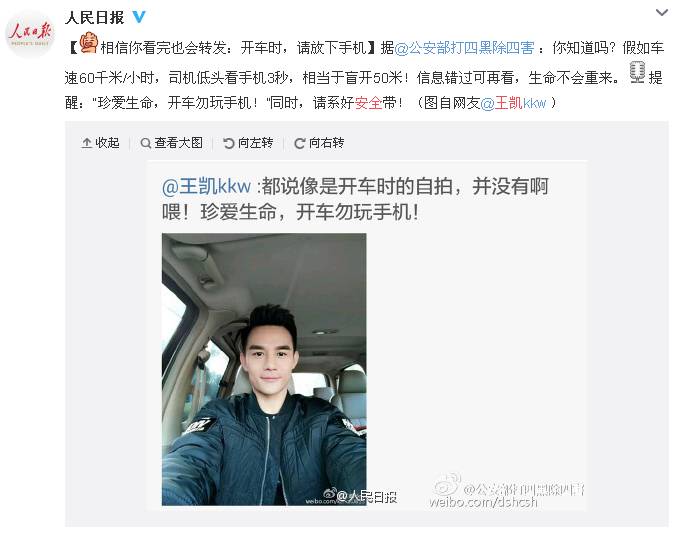
Task: Click the 收起 up-arrow icon
Action: tap(87, 143)
